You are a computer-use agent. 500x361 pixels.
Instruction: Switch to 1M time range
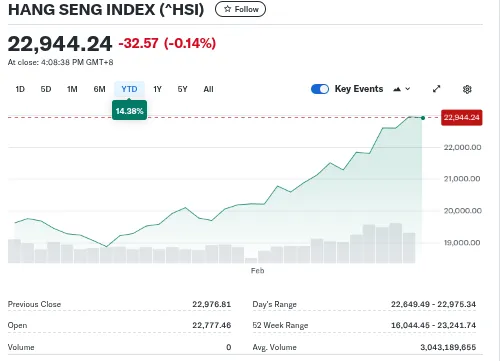tap(72, 89)
